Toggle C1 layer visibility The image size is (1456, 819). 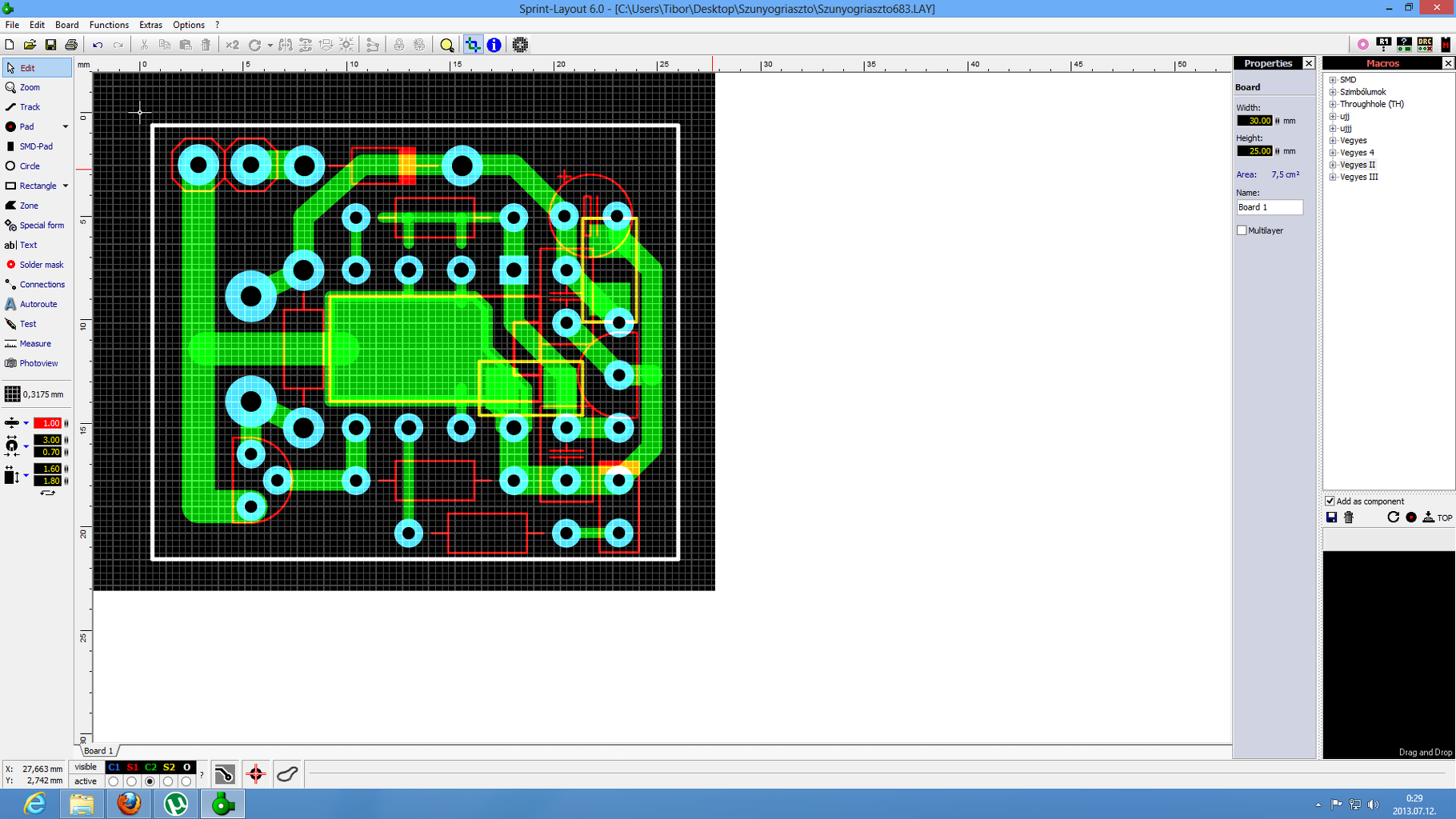[114, 767]
